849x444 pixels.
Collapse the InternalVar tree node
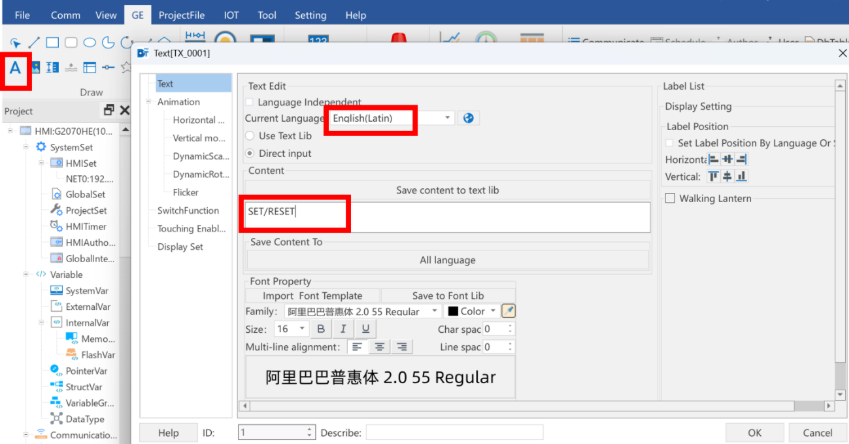(x=41, y=322)
